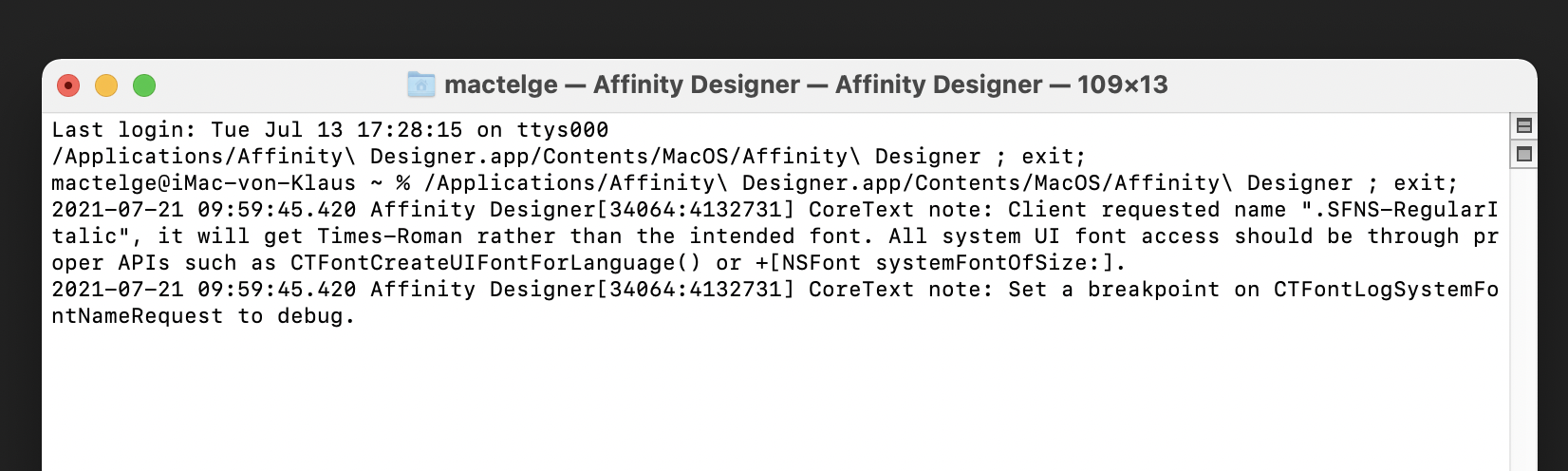Click the close split pane icon below it
Screen dimensions: 1568x471
[1524, 154]
